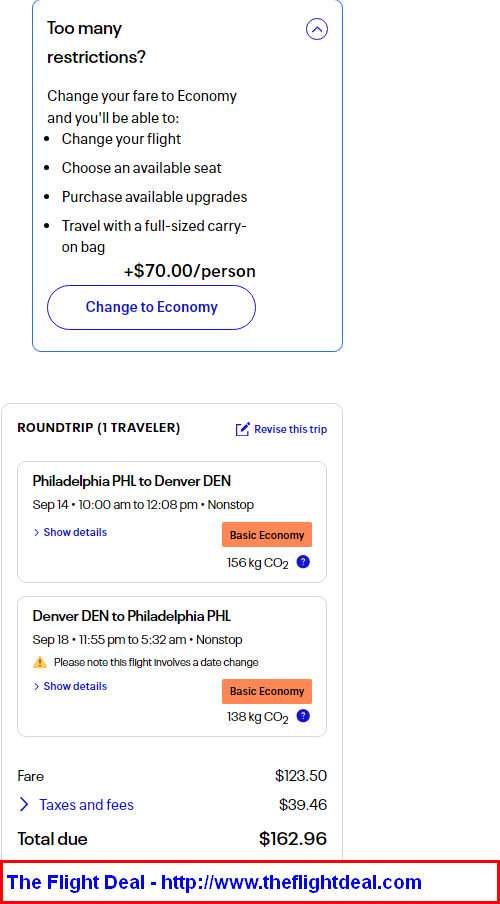Show details for Philadelphia to Denver flight
This screenshot has height=904, width=500.
[x=70, y=532]
